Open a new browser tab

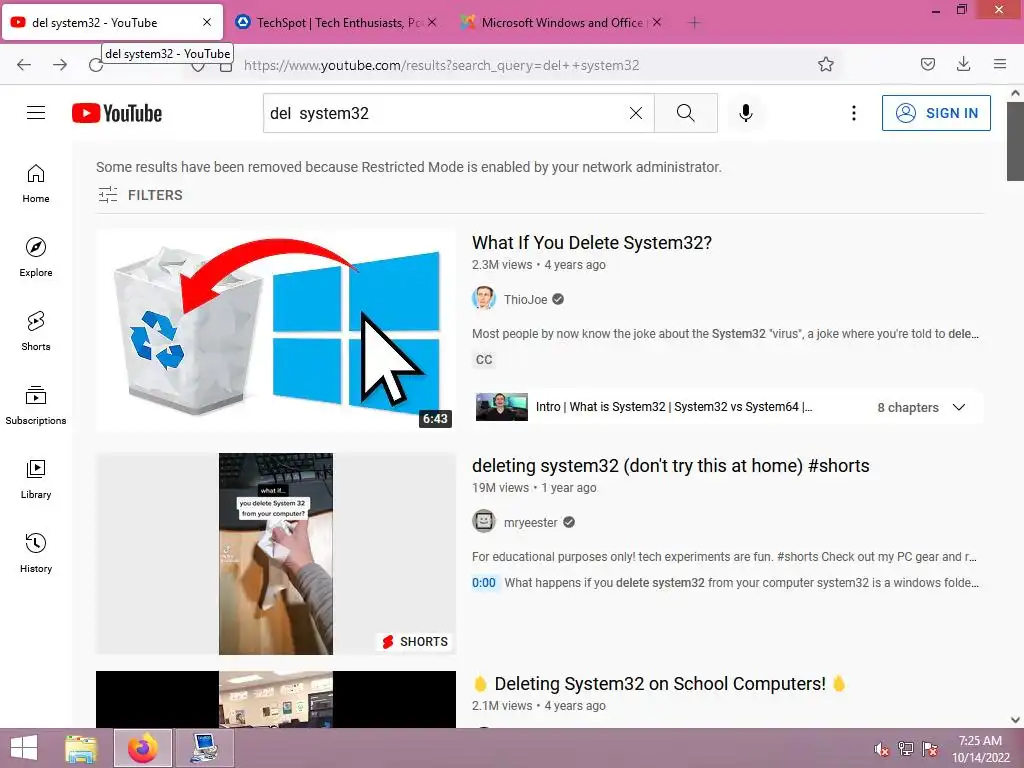694,23
